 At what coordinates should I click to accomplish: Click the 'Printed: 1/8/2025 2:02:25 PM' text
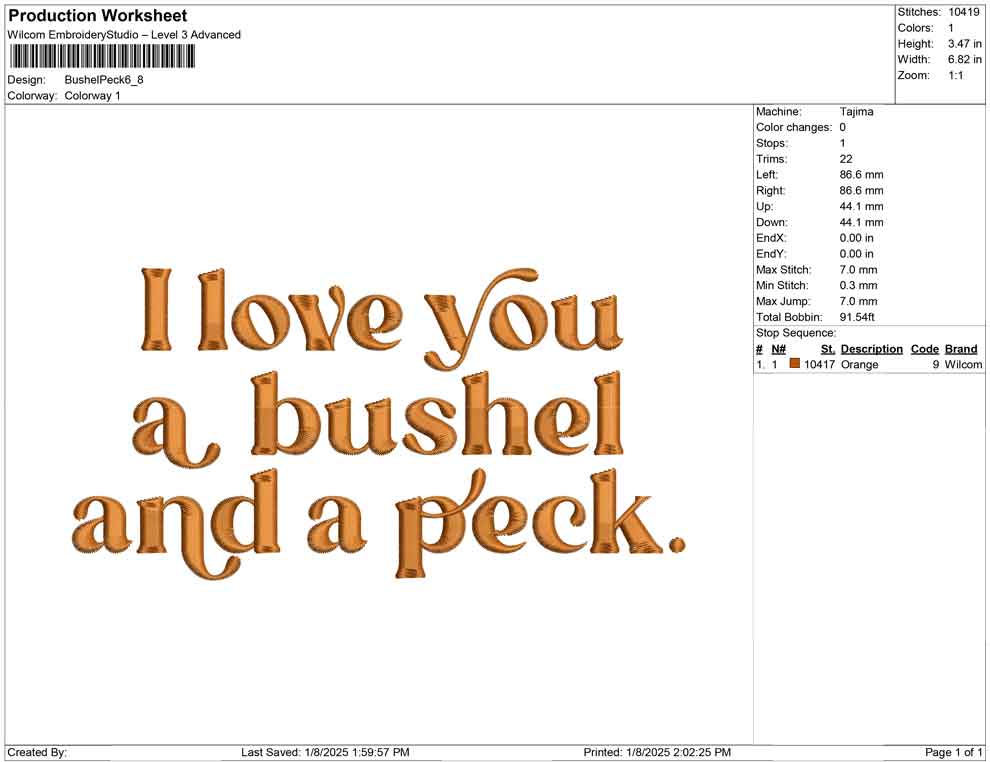(x=657, y=753)
